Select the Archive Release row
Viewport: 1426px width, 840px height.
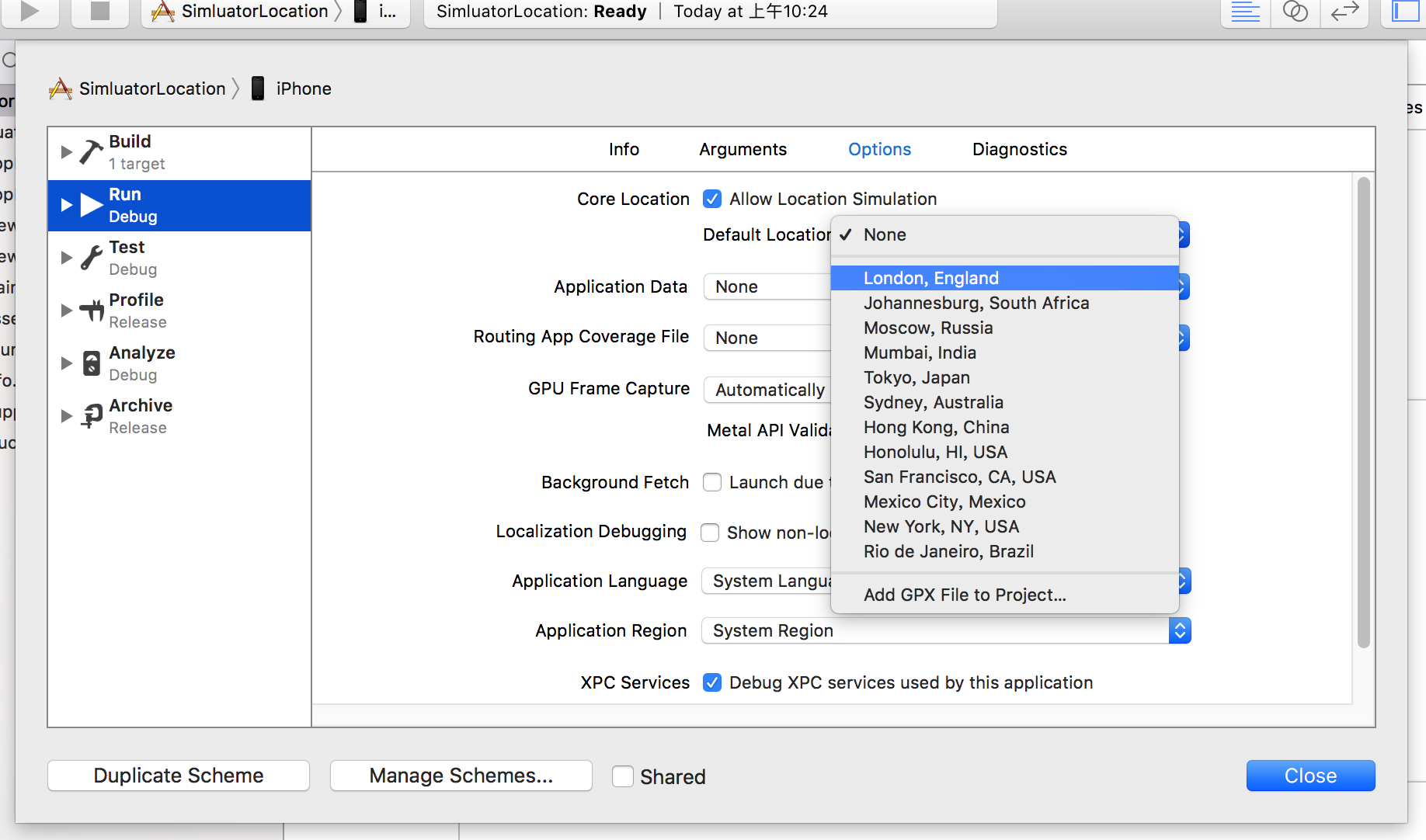click(x=179, y=415)
